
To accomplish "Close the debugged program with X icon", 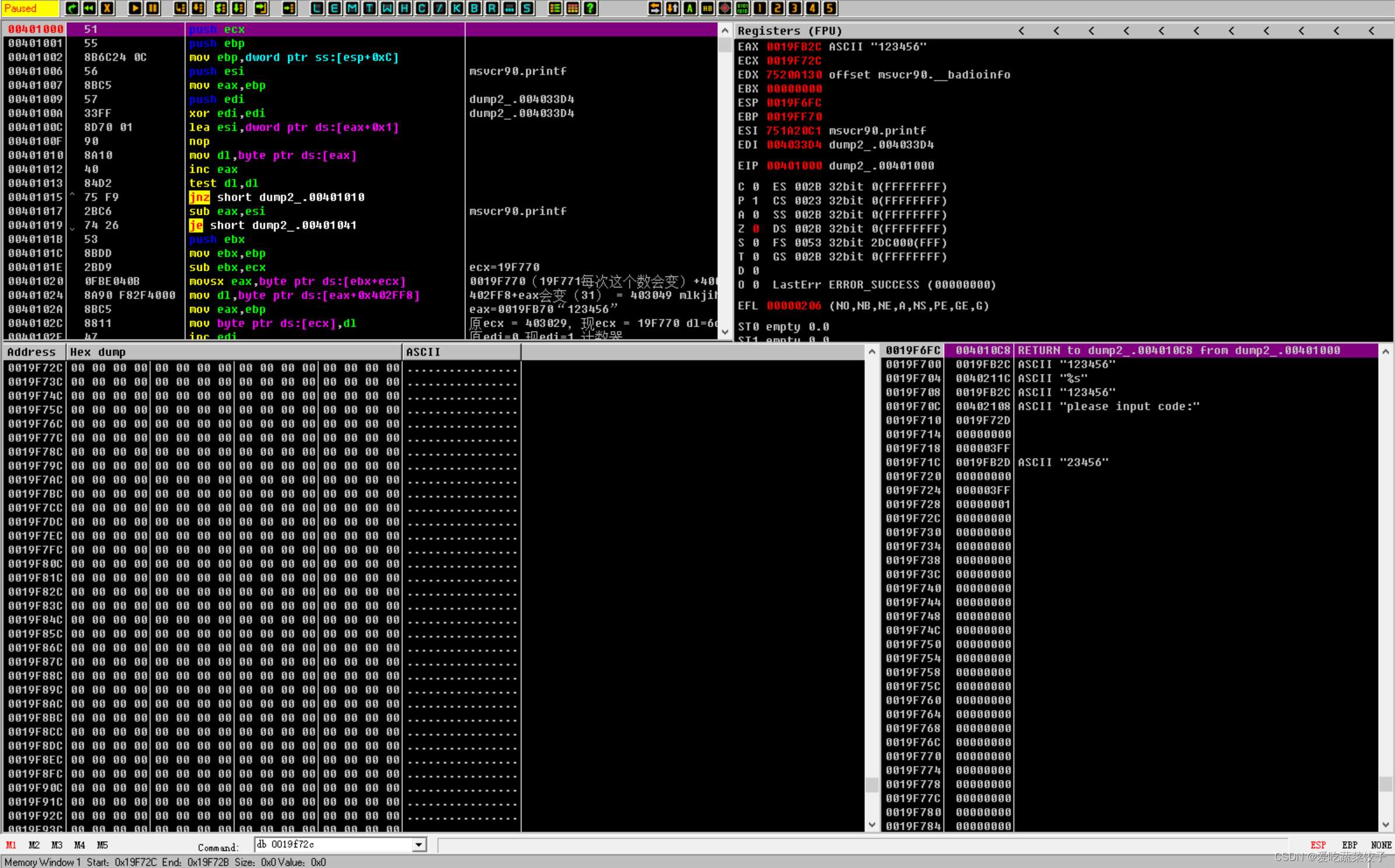I will pyautogui.click(x=107, y=8).
